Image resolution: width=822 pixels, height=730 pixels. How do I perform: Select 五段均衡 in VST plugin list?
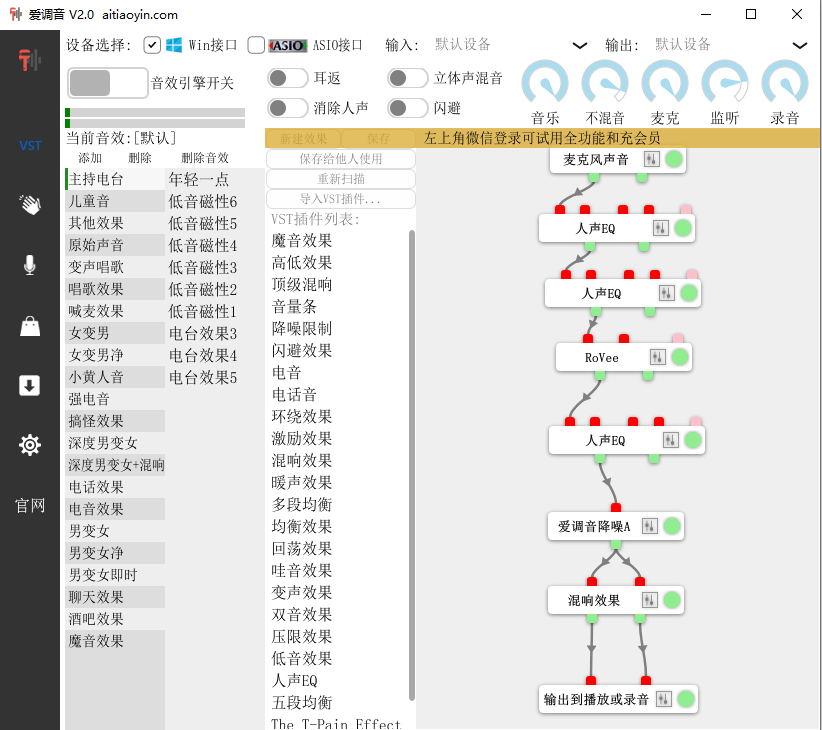[x=338, y=703]
